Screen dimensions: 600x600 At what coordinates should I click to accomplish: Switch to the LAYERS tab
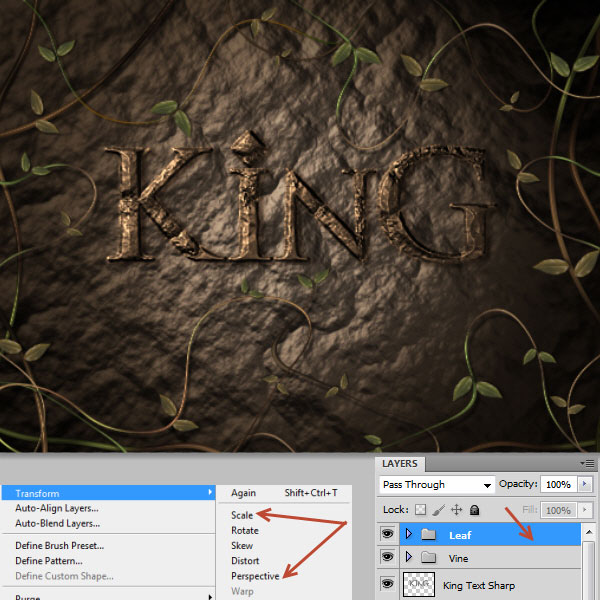tap(399, 464)
